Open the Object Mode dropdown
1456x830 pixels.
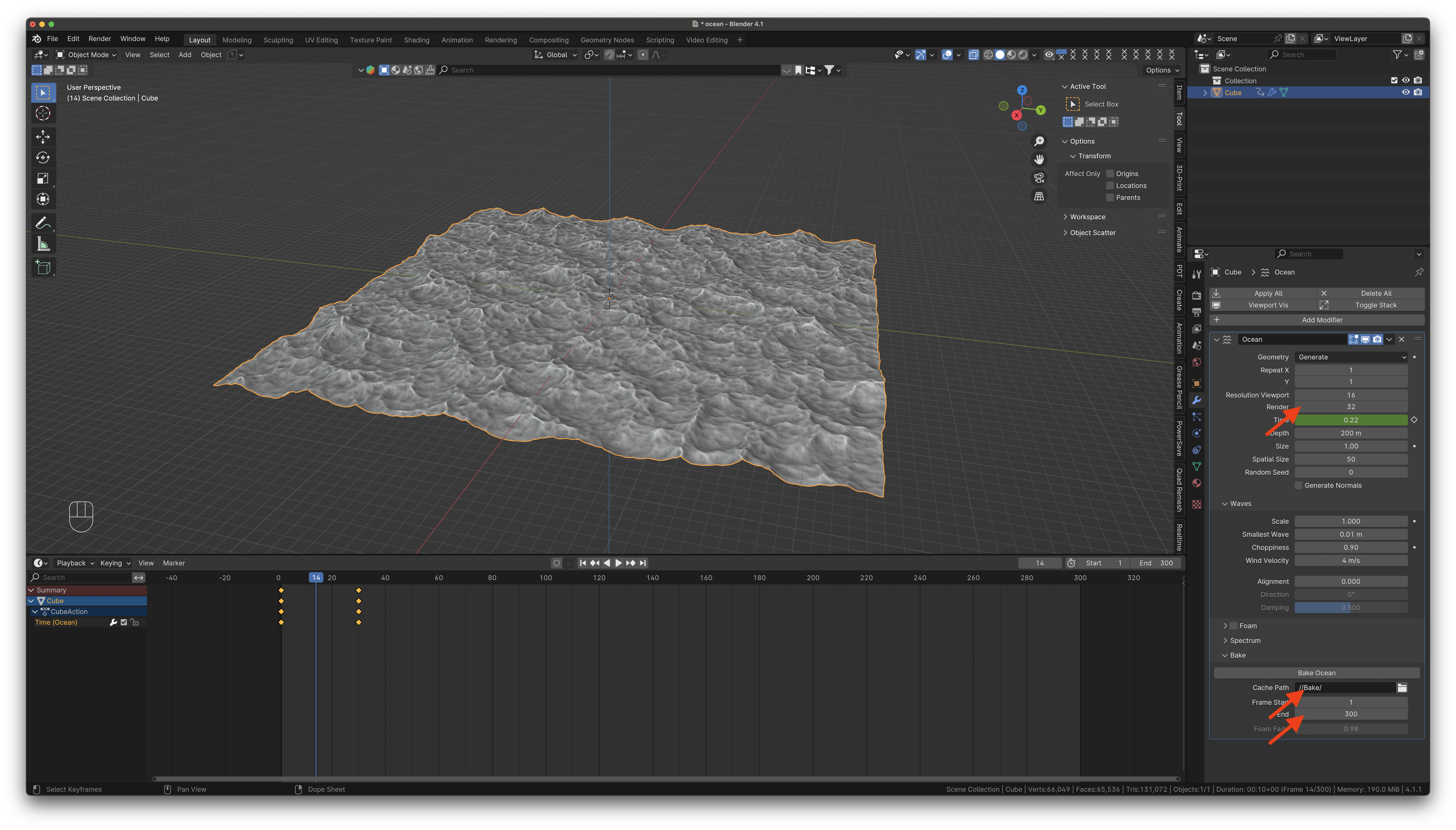[x=86, y=55]
